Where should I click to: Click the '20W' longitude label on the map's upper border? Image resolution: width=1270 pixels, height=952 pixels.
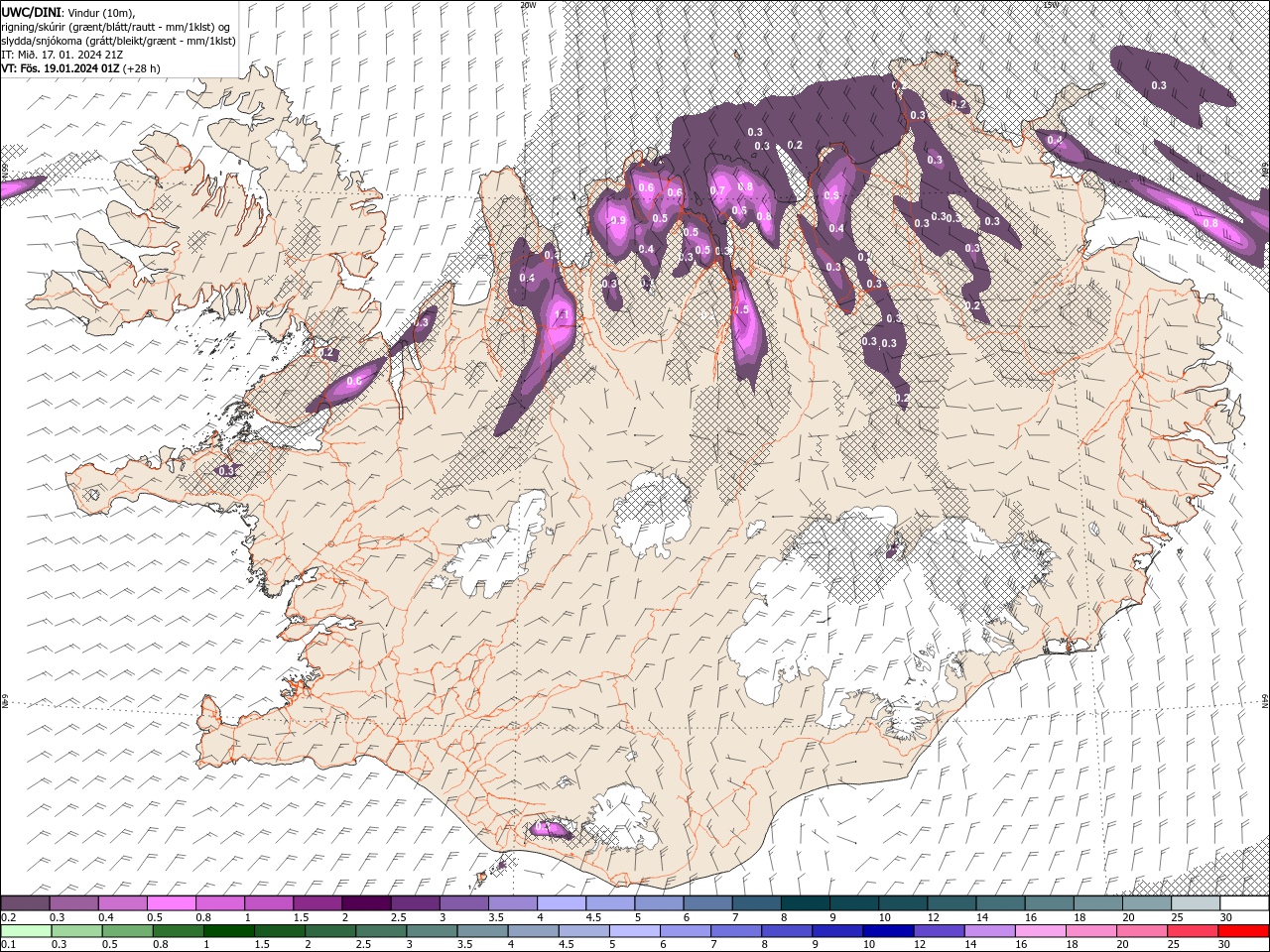point(528,5)
